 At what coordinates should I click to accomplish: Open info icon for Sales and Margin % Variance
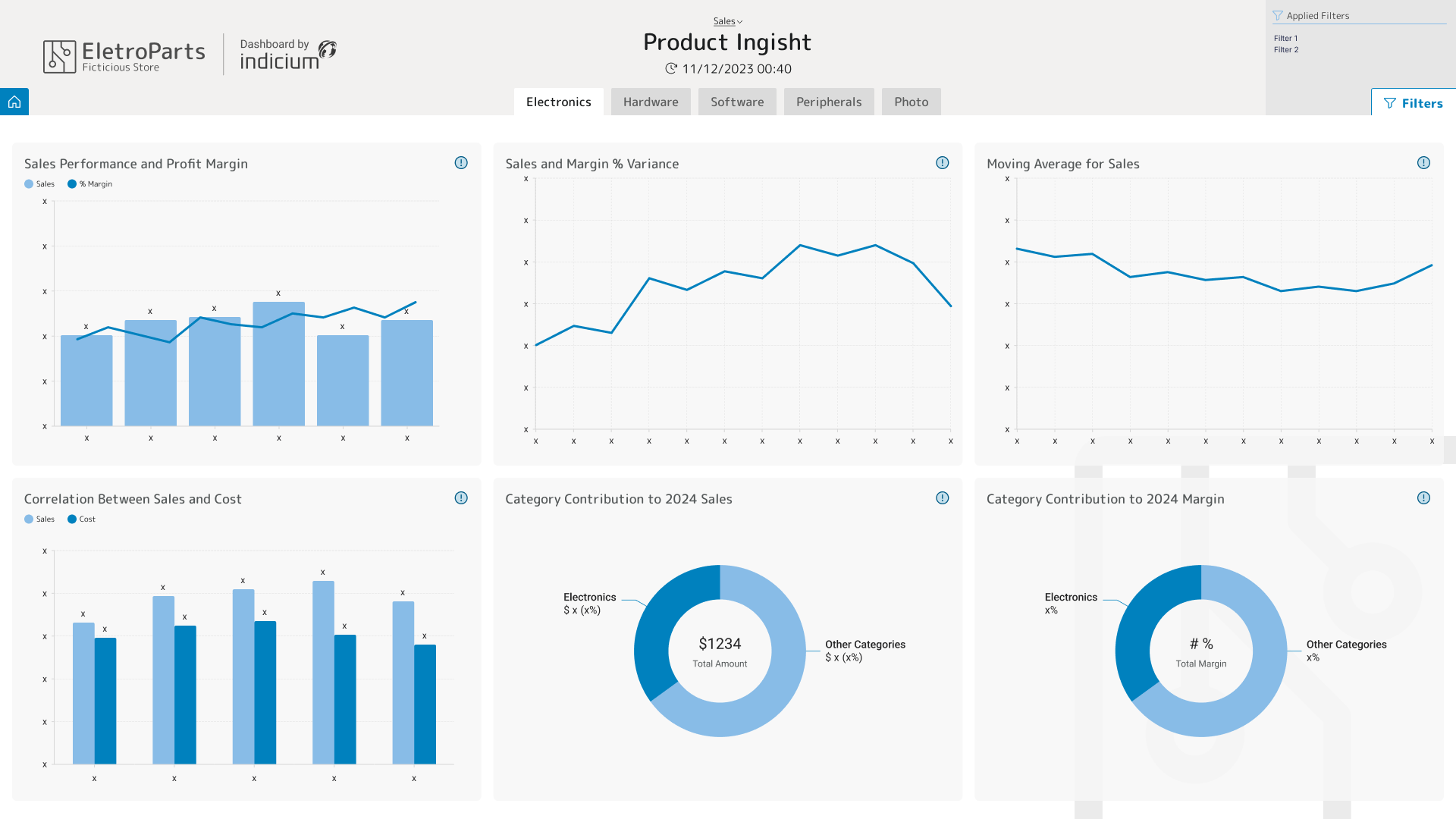click(x=943, y=163)
